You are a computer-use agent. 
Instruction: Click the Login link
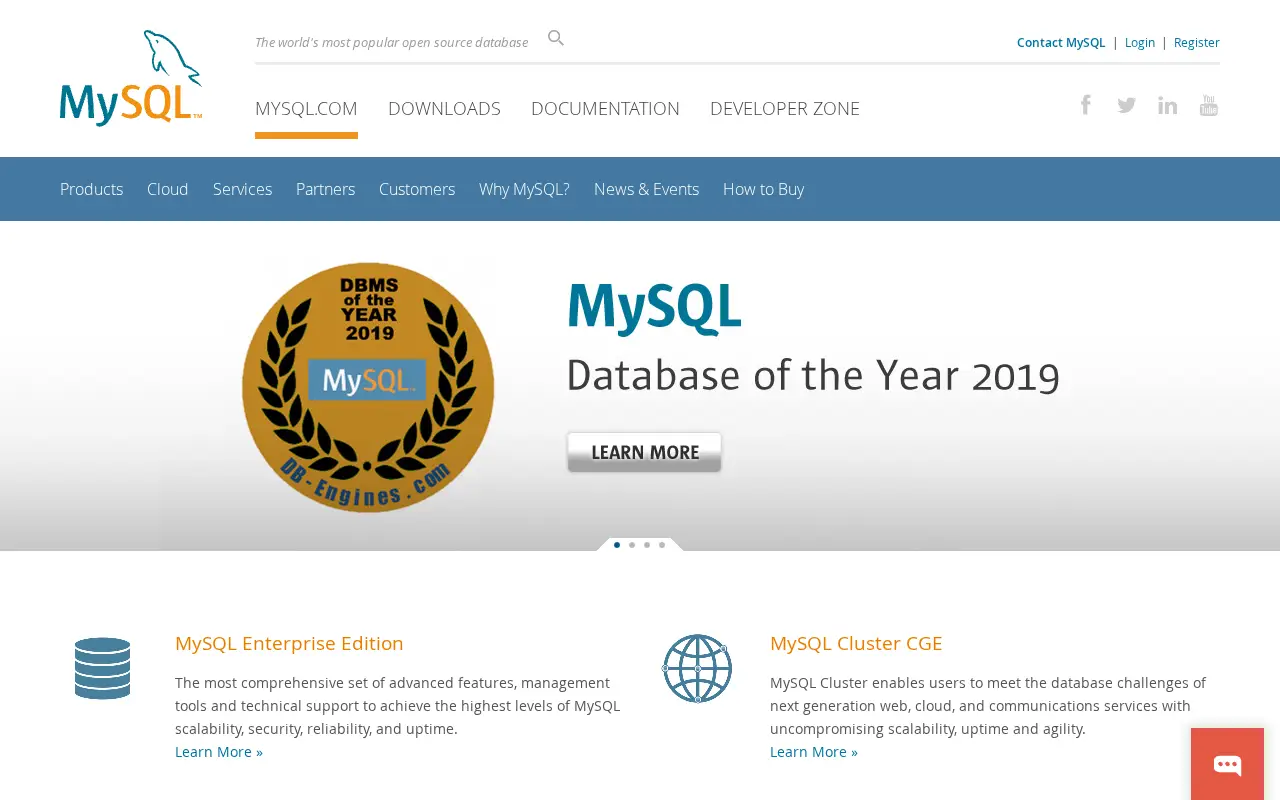1140,42
